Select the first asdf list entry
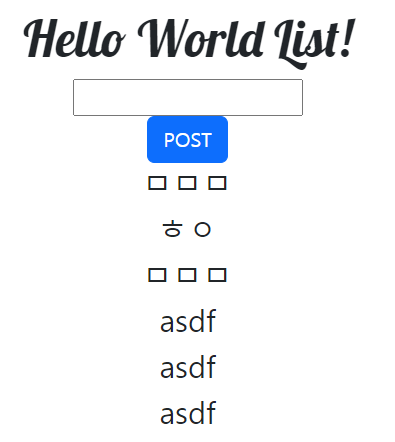This screenshot has width=395, height=442. point(188,321)
